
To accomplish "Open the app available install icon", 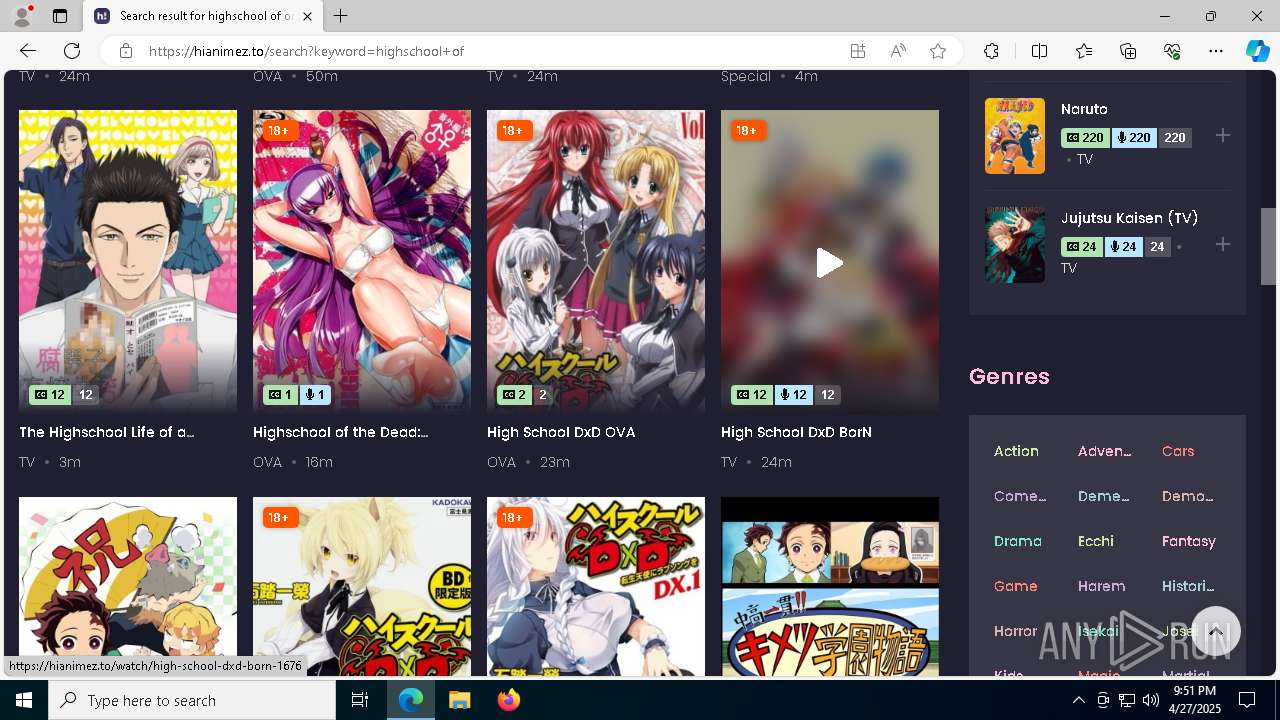I will [x=858, y=51].
